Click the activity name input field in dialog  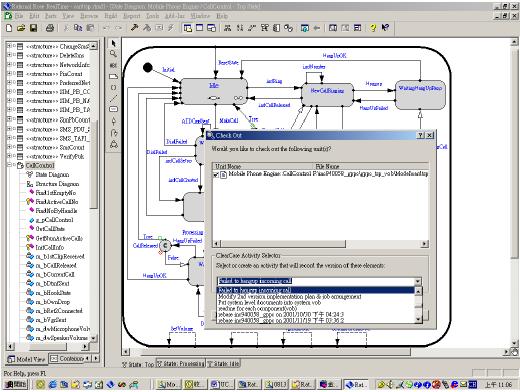point(316,281)
